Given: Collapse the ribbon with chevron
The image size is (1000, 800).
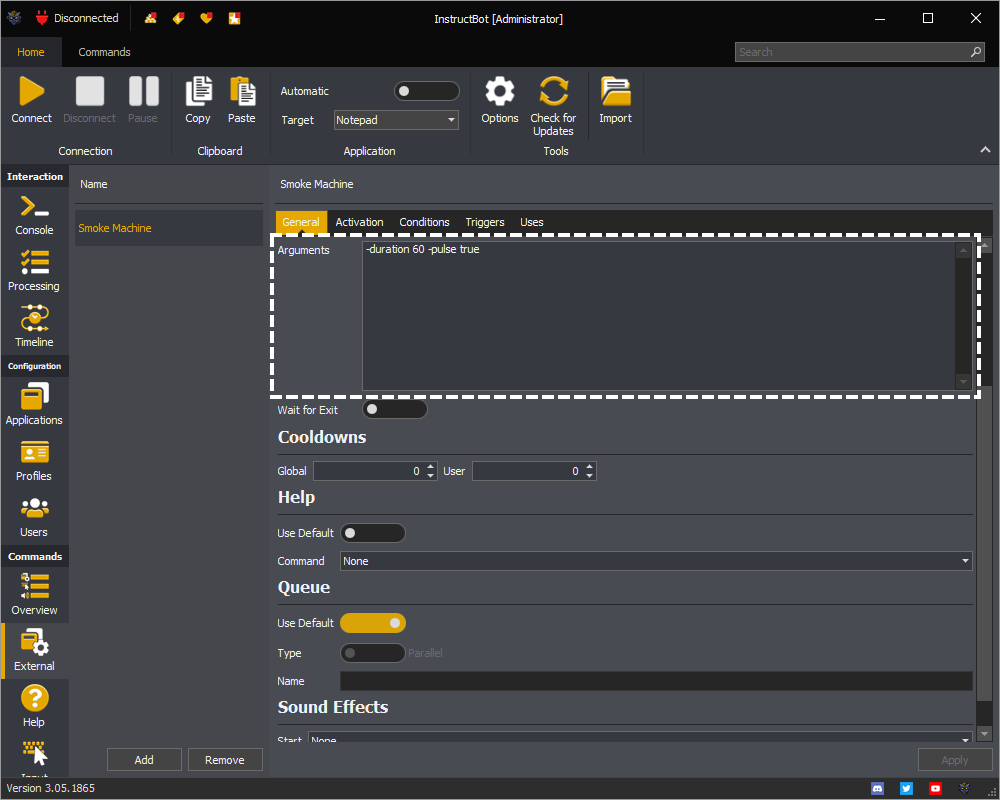Looking at the screenshot, I should tap(985, 149).
